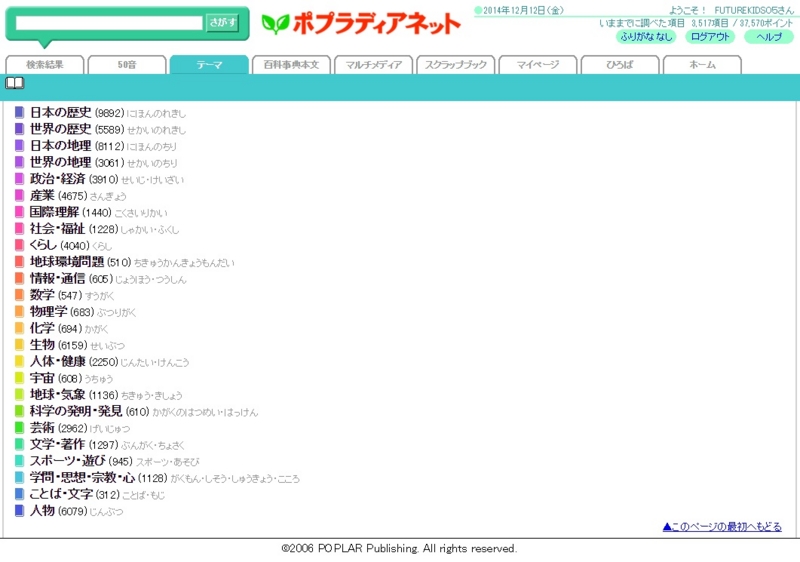The image size is (800, 562).
Task: Open the ヘルプ button
Action: (769, 37)
